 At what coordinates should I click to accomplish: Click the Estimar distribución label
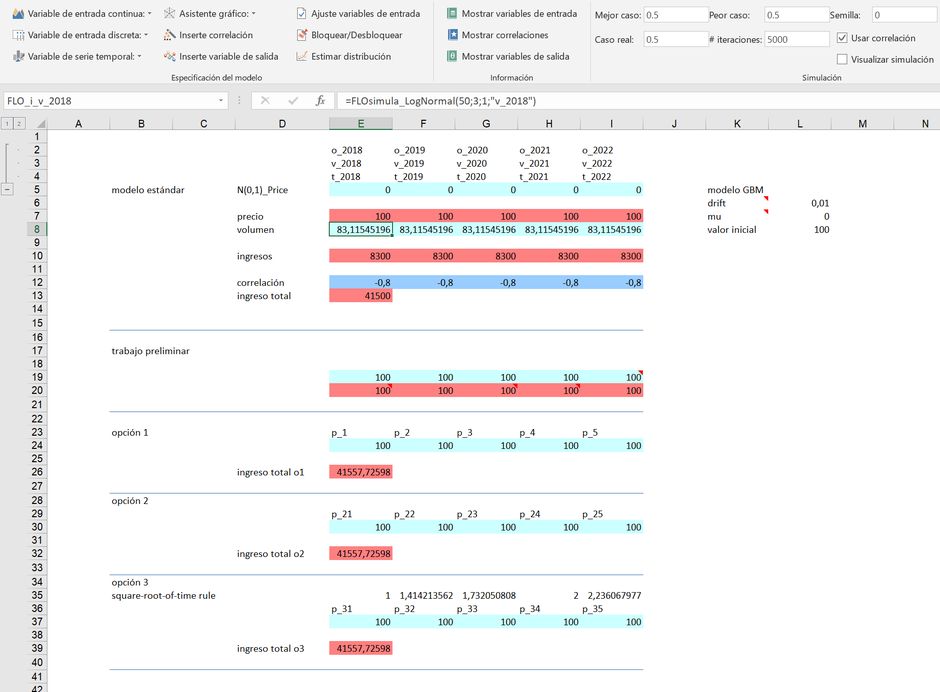351,56
